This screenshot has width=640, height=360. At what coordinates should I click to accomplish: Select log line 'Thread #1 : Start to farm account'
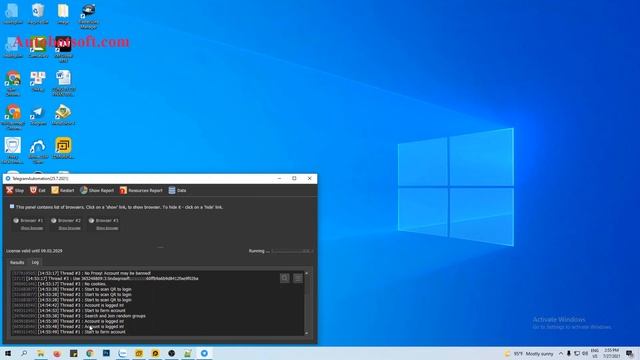69,332
